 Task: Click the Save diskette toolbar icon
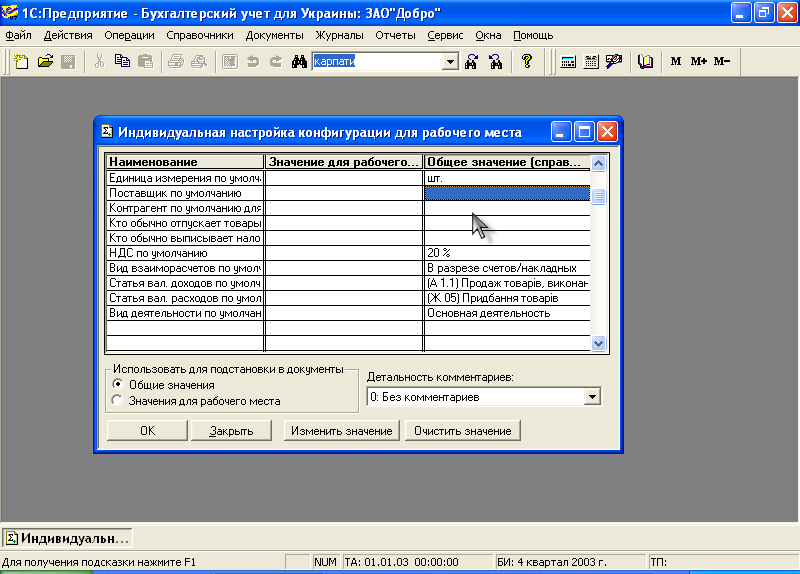pos(68,62)
